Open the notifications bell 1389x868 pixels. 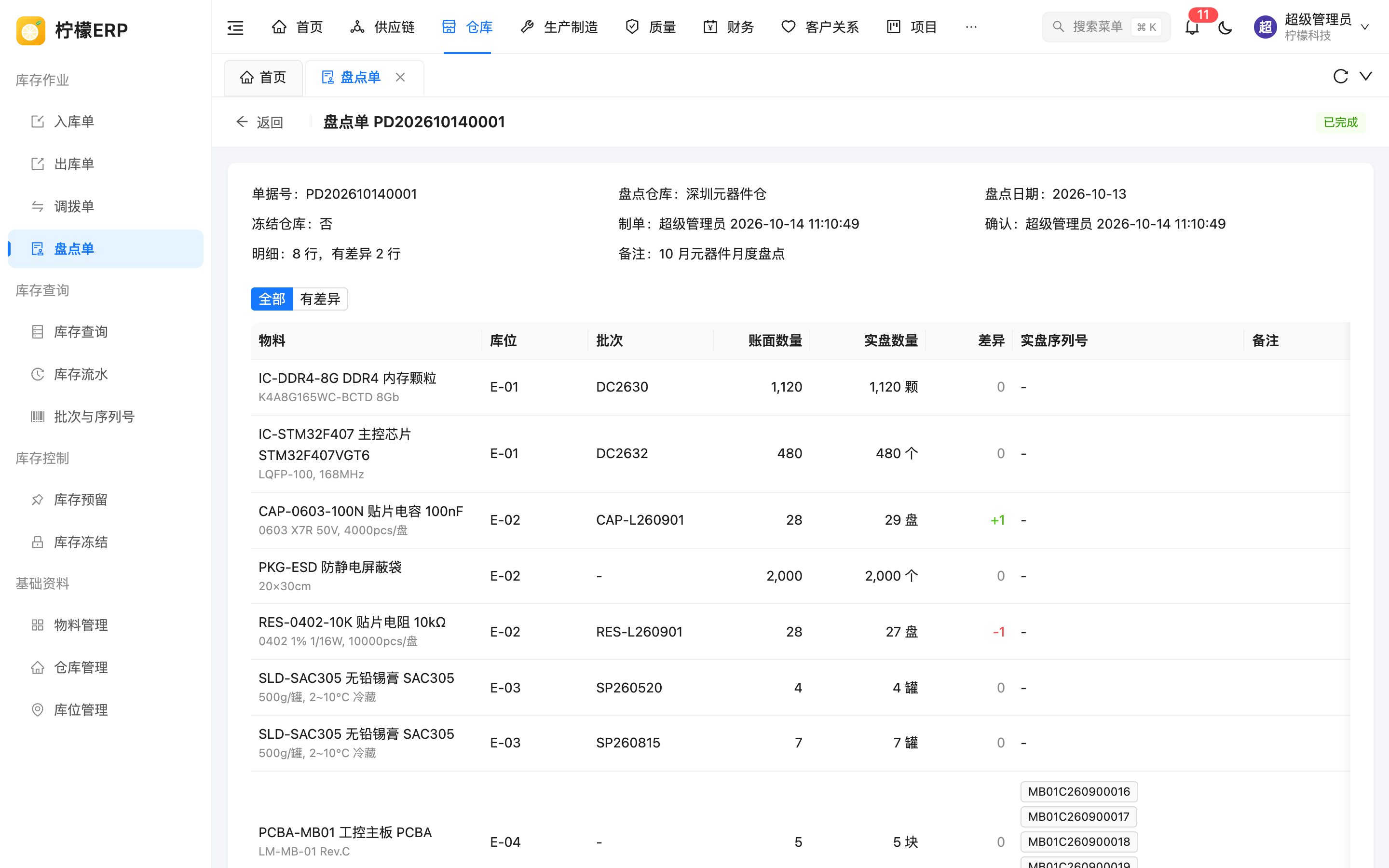tap(1192, 27)
